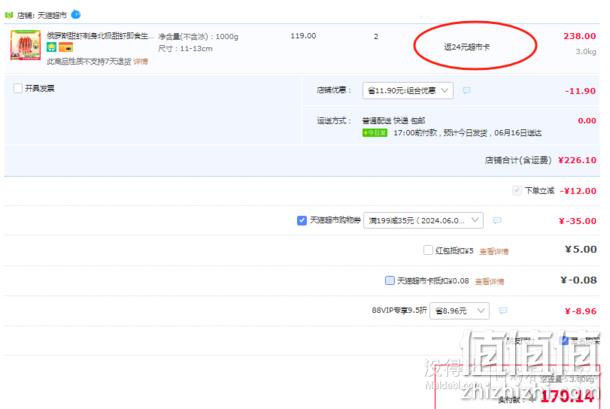
Task: Toggle the 天猫超市卡抵扣¥0.08 checkbox
Action: click(389, 281)
